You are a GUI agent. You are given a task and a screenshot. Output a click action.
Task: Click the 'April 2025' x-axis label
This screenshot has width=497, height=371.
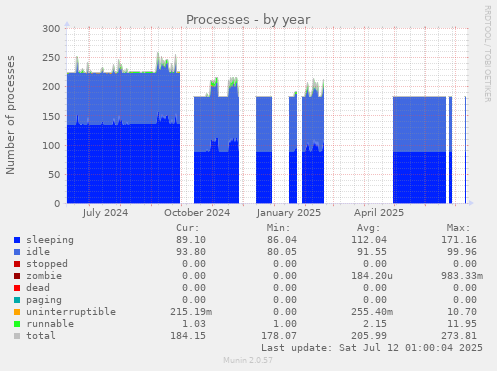[x=379, y=213]
